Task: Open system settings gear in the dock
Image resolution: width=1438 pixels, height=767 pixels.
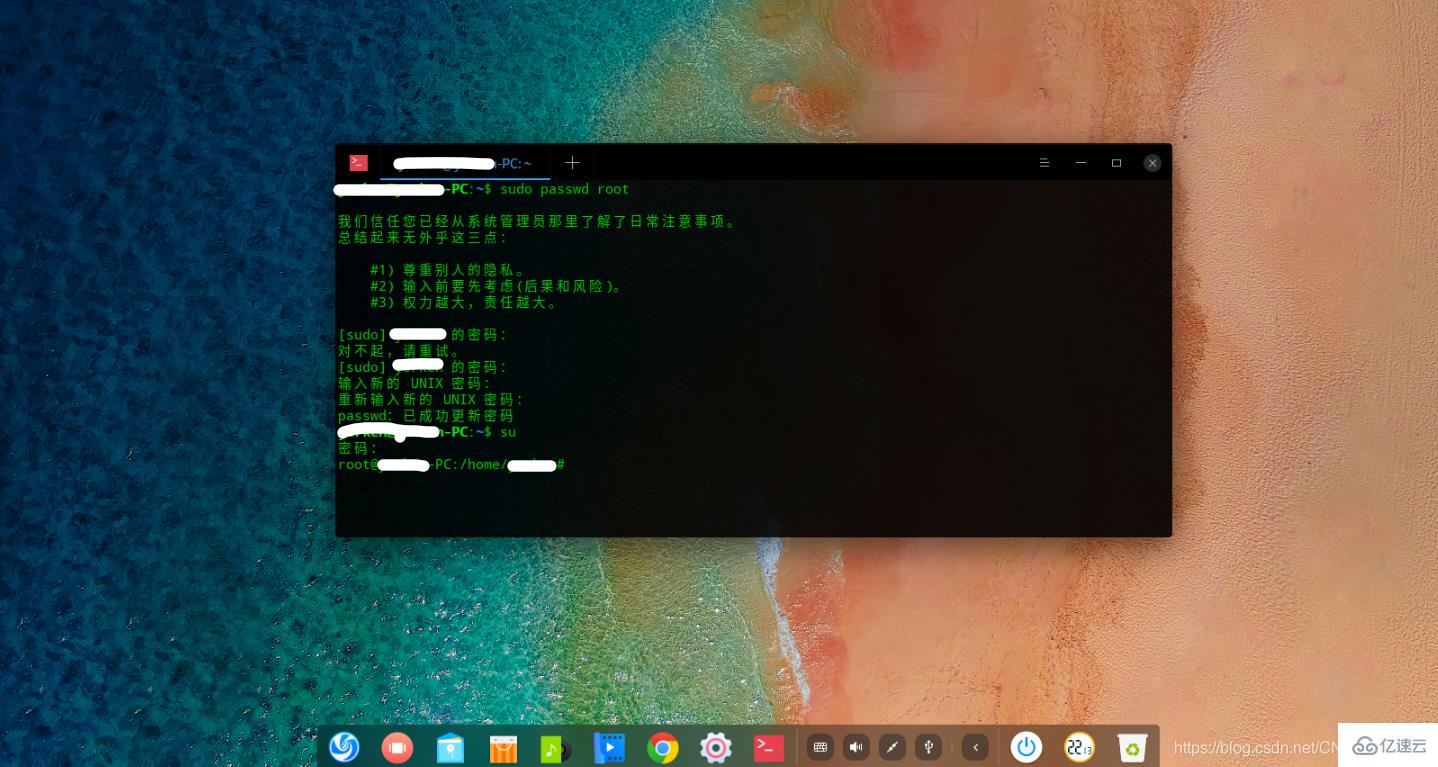Action: tap(715, 748)
